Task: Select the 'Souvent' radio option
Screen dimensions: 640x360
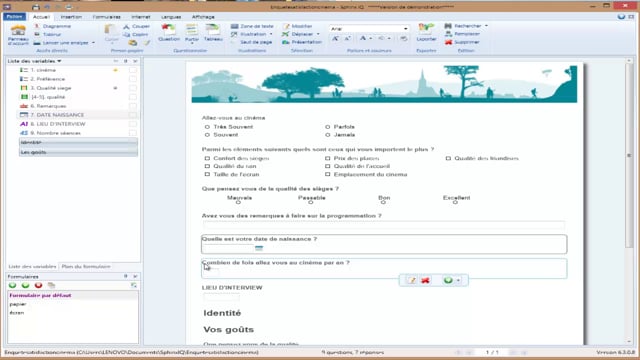Action: pos(207,135)
